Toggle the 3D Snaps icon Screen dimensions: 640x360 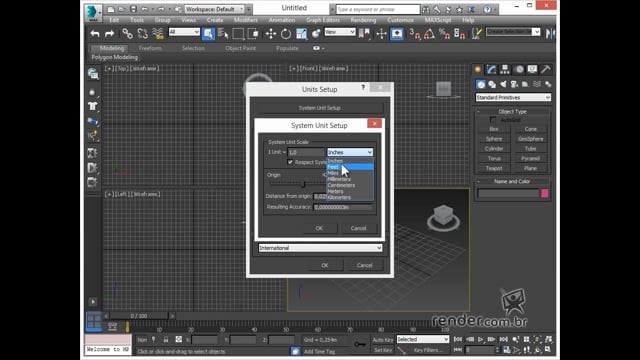click(x=414, y=34)
